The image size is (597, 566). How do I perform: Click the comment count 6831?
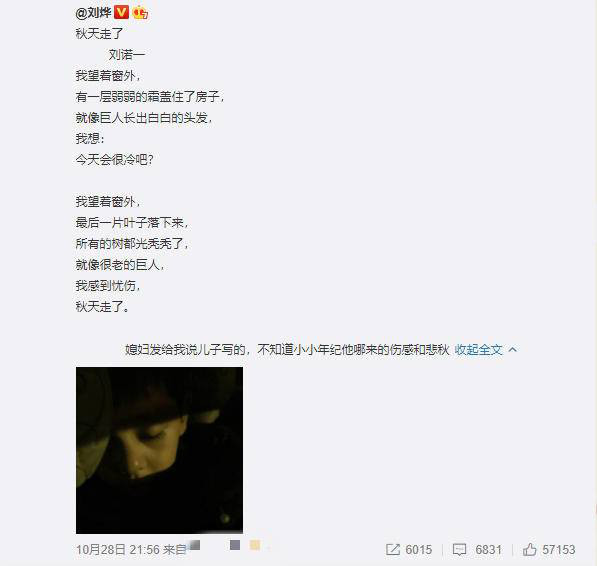coord(488,550)
